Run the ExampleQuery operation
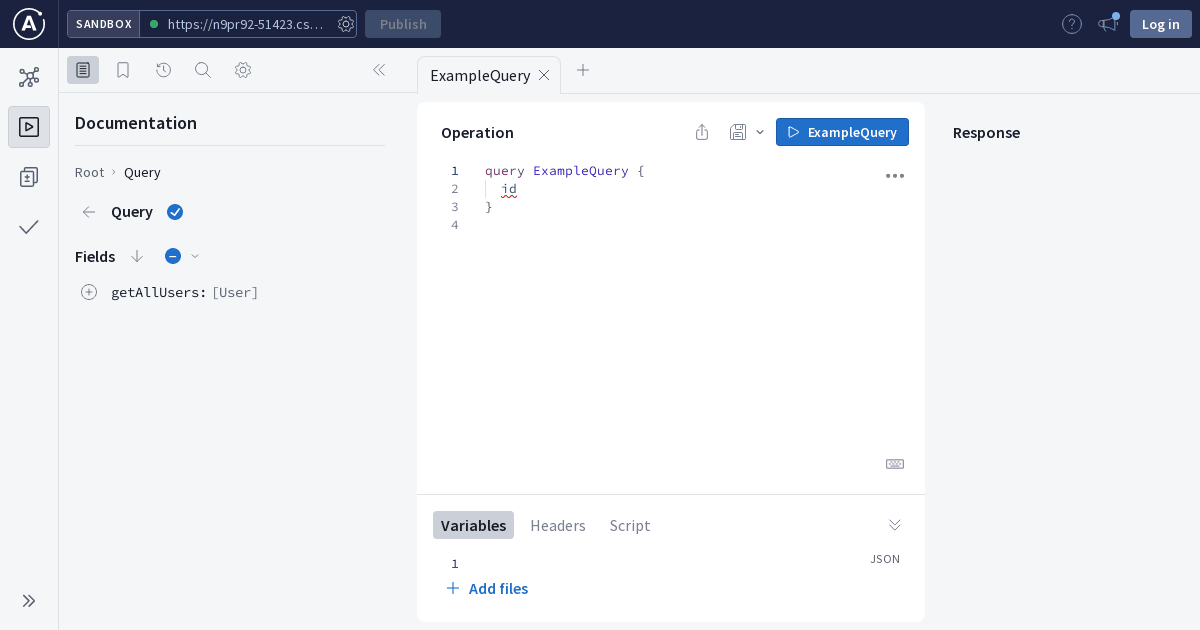This screenshot has height=630, width=1200. [x=842, y=132]
